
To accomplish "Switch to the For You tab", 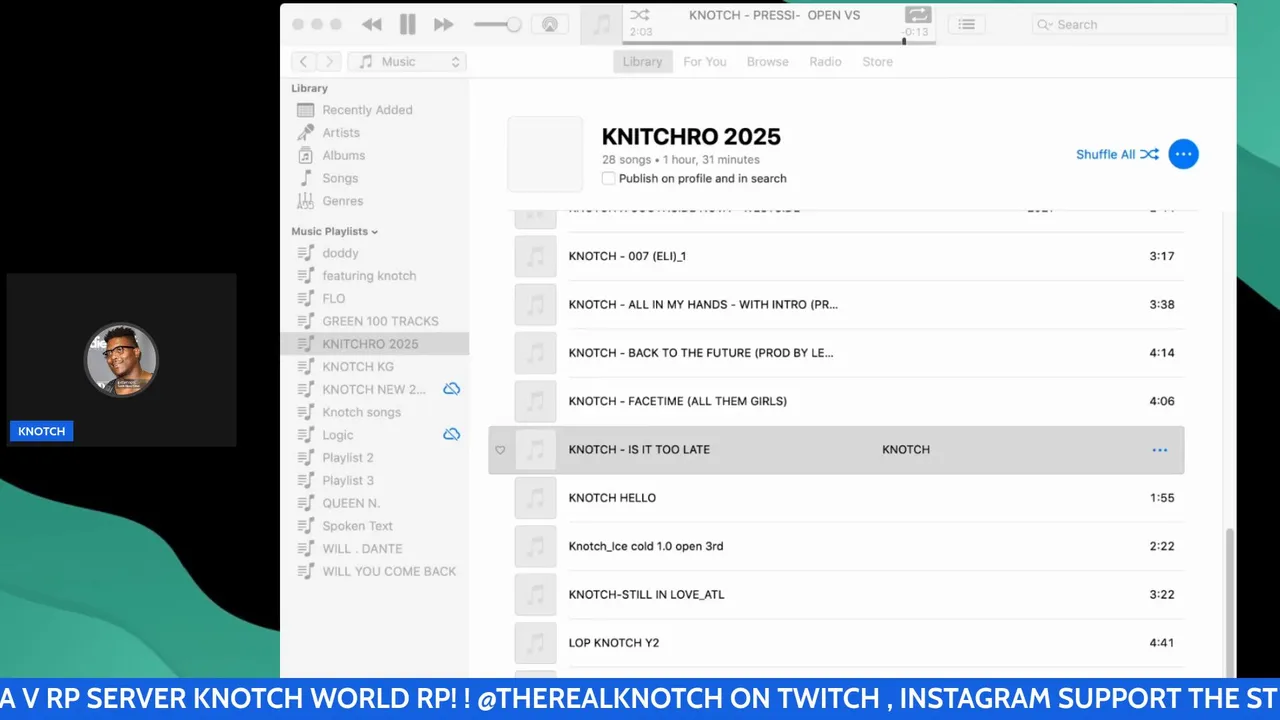I will (x=705, y=62).
